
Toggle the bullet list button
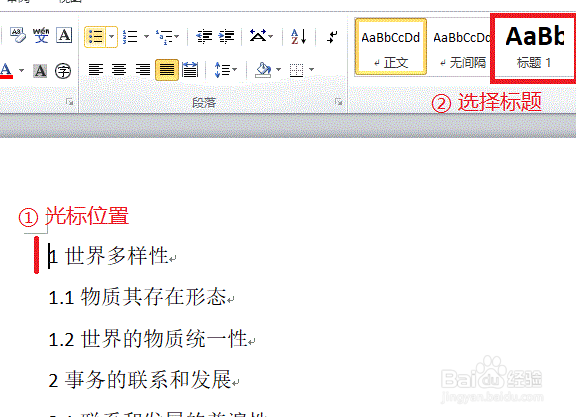point(96,37)
